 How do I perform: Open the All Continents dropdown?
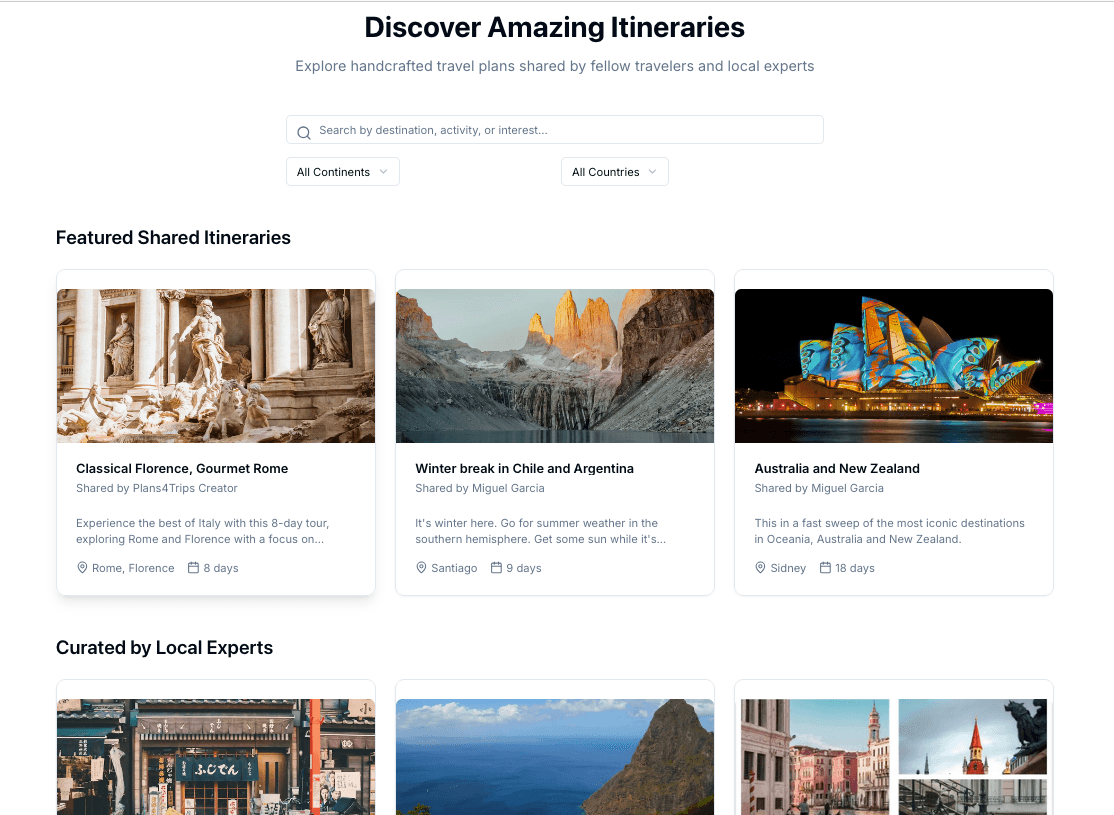pos(342,171)
